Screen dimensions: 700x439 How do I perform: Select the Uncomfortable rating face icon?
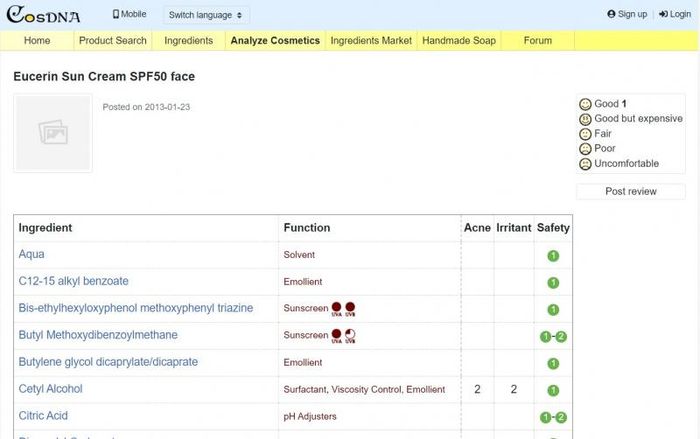tap(585, 164)
